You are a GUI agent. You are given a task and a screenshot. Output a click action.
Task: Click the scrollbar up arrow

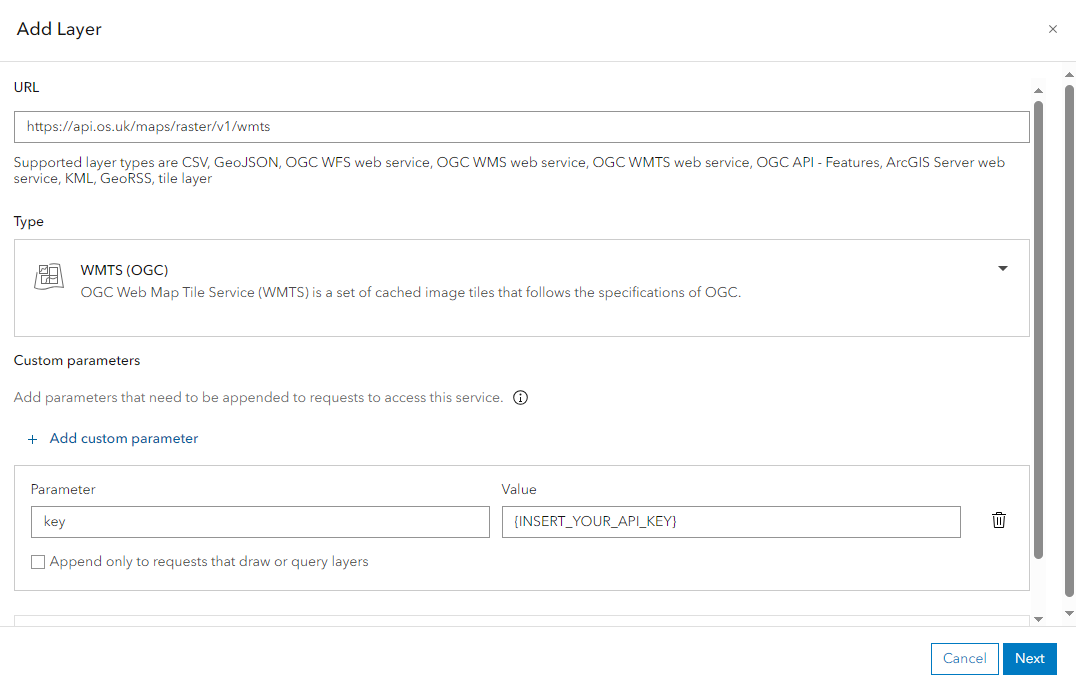(x=1038, y=90)
